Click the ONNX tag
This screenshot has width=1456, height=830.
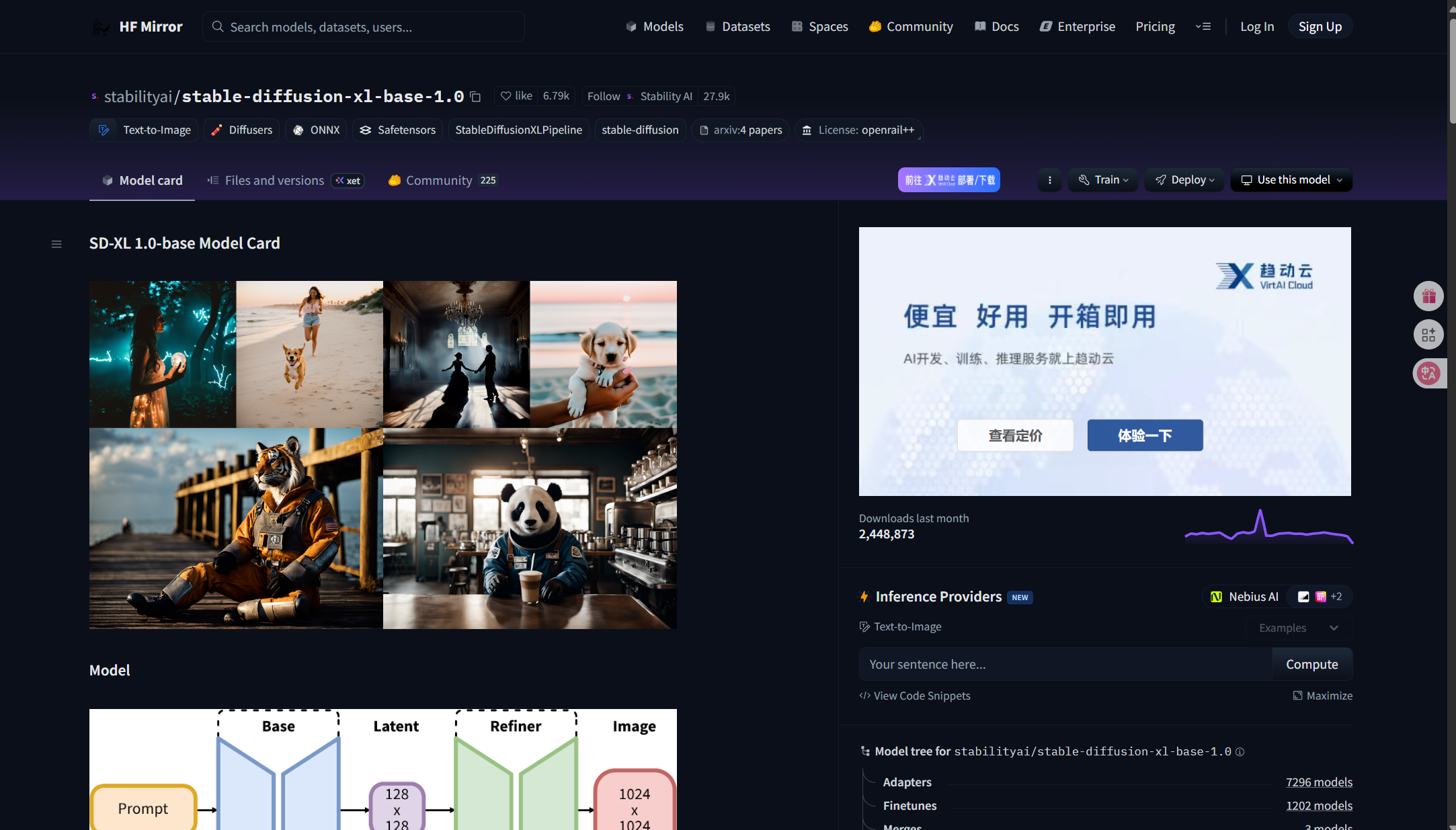(x=316, y=130)
